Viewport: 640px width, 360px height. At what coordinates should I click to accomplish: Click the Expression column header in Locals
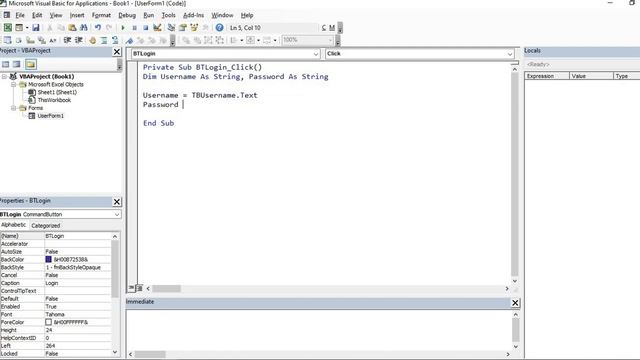pos(547,76)
